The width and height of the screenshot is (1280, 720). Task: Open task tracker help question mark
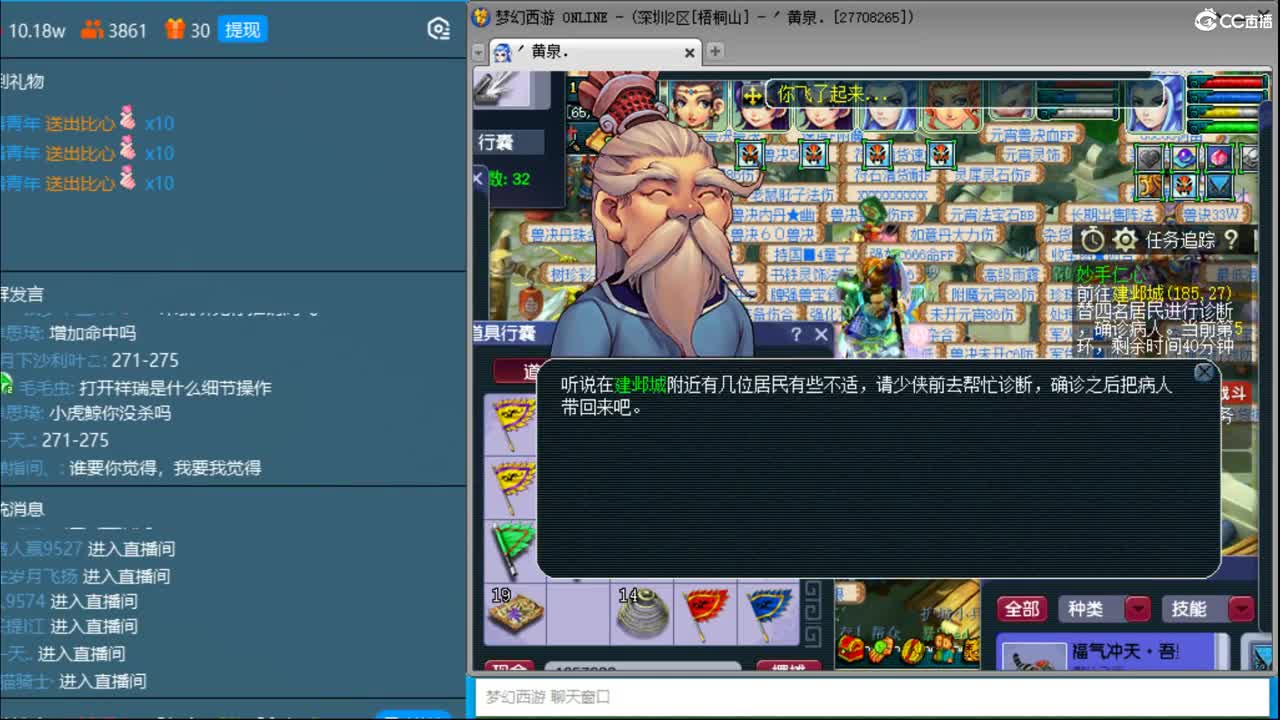1231,239
